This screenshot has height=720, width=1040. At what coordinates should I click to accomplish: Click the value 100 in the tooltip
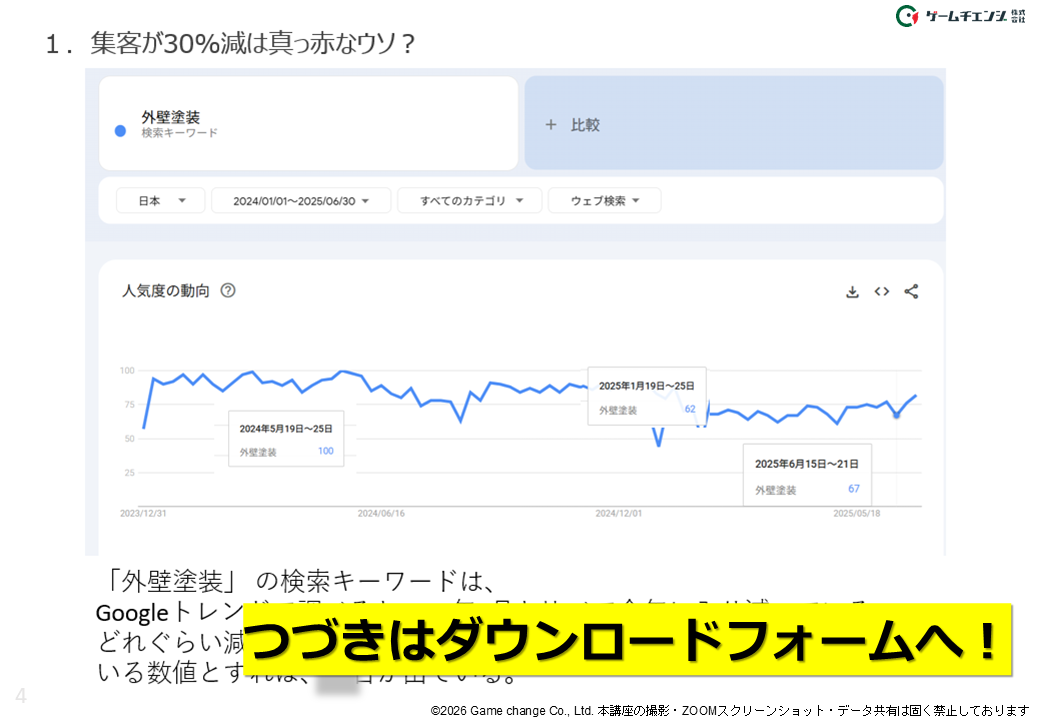[326, 451]
